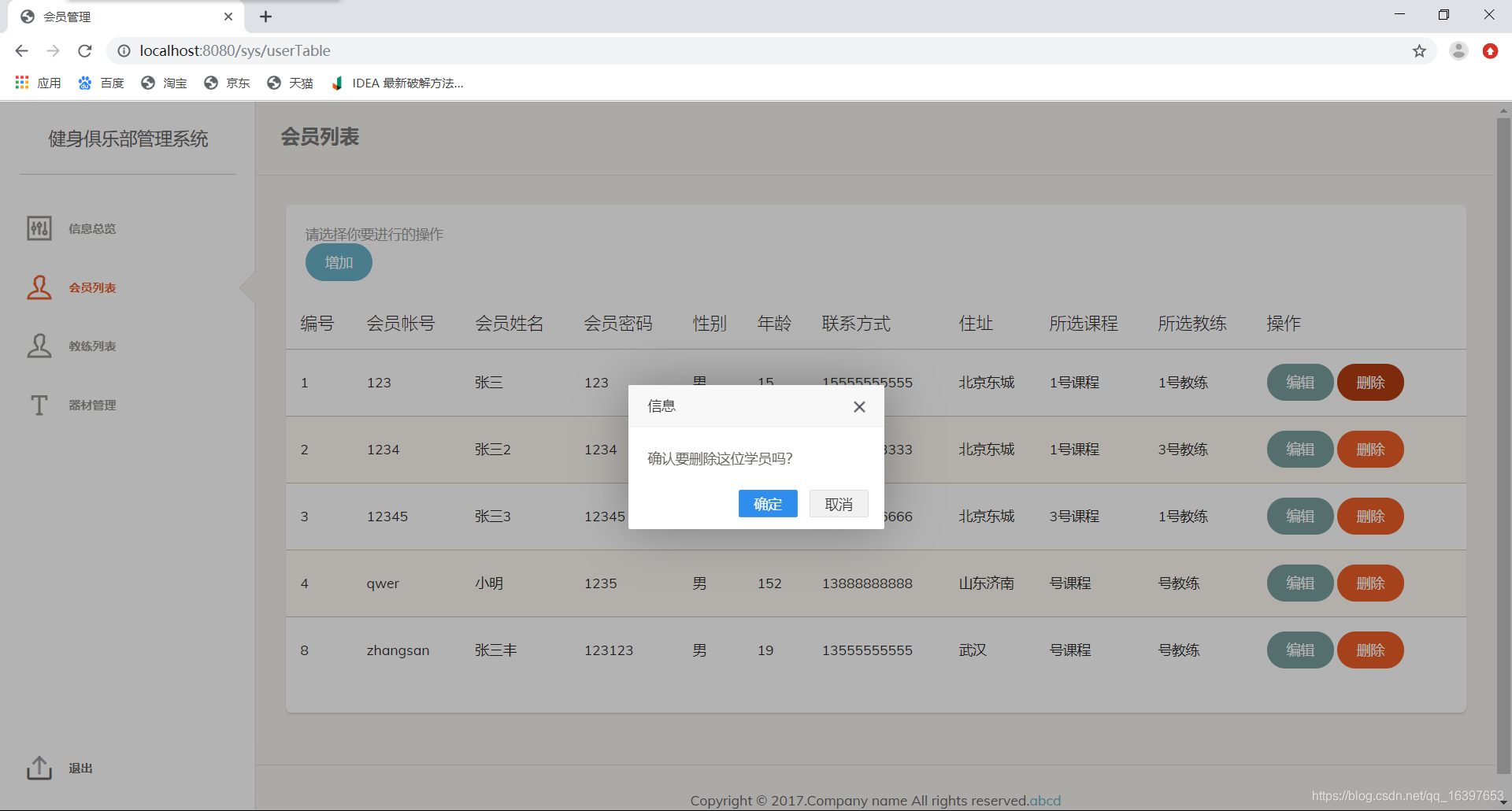This screenshot has width=1512, height=811.
Task: Click the address cell 山东济南
Action: click(987, 583)
